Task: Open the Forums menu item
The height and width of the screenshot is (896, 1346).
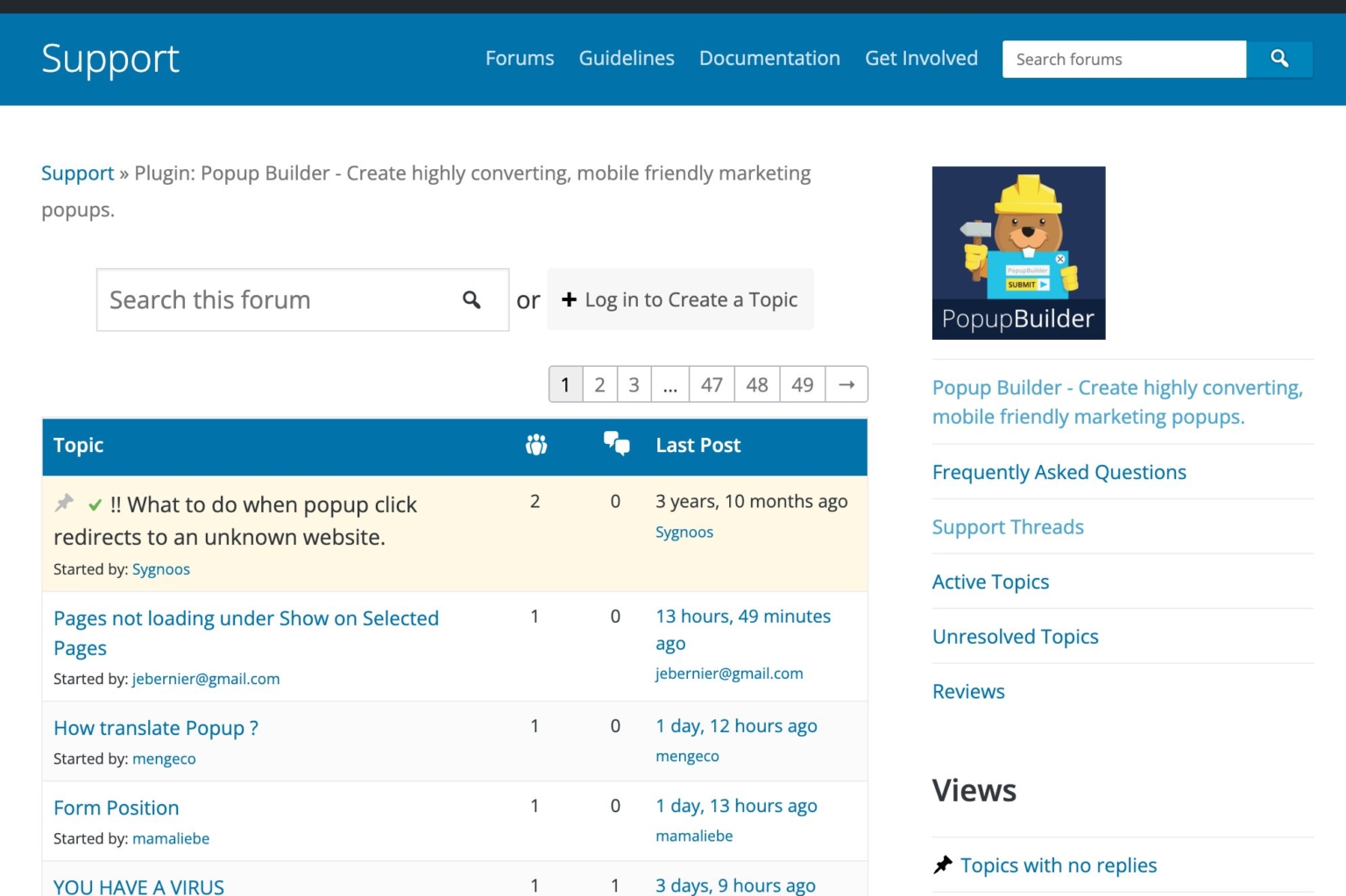Action: tap(520, 59)
